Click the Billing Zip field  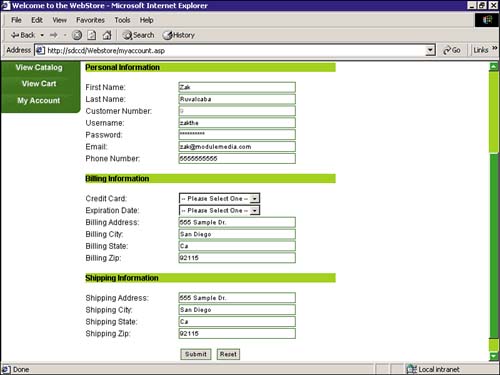pyautogui.click(x=237, y=258)
